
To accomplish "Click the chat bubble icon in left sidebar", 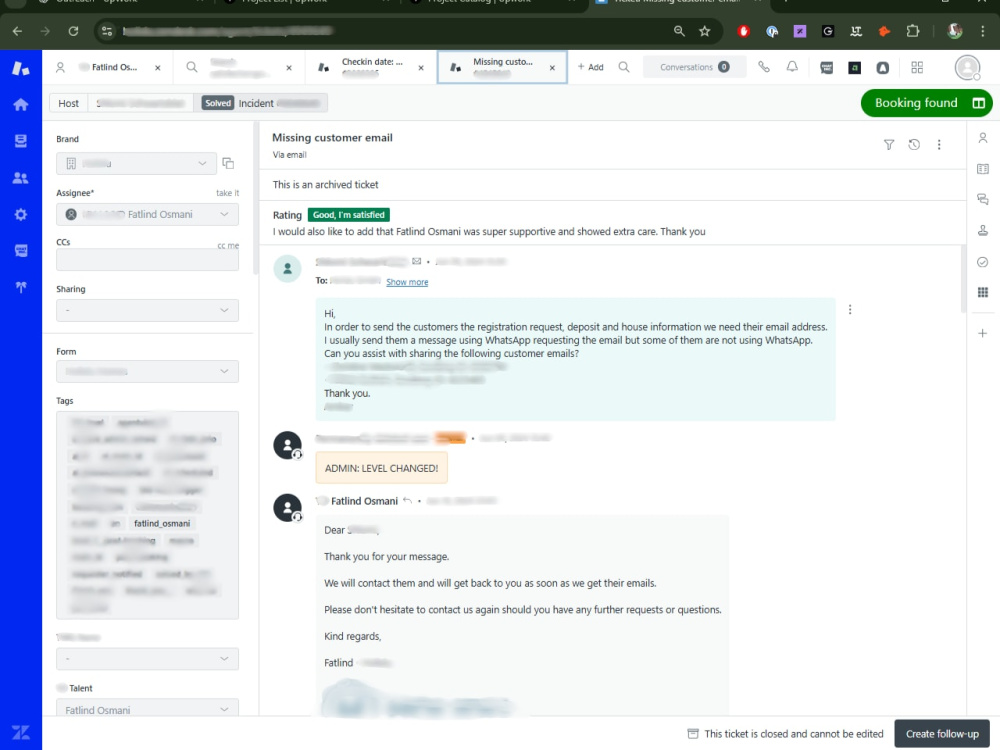I will [x=20, y=251].
